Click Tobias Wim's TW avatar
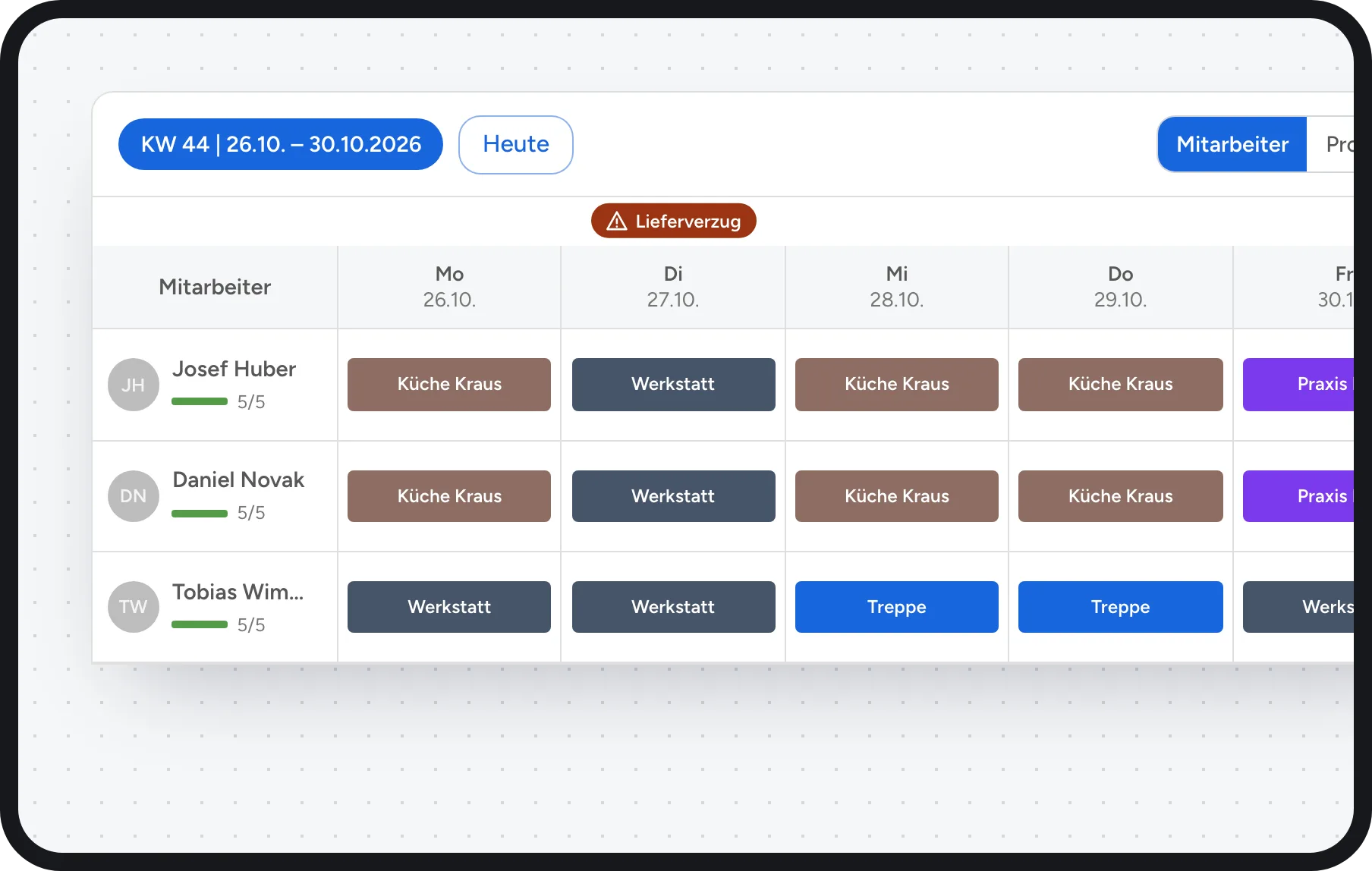This screenshot has height=871, width=1372. coord(134,607)
